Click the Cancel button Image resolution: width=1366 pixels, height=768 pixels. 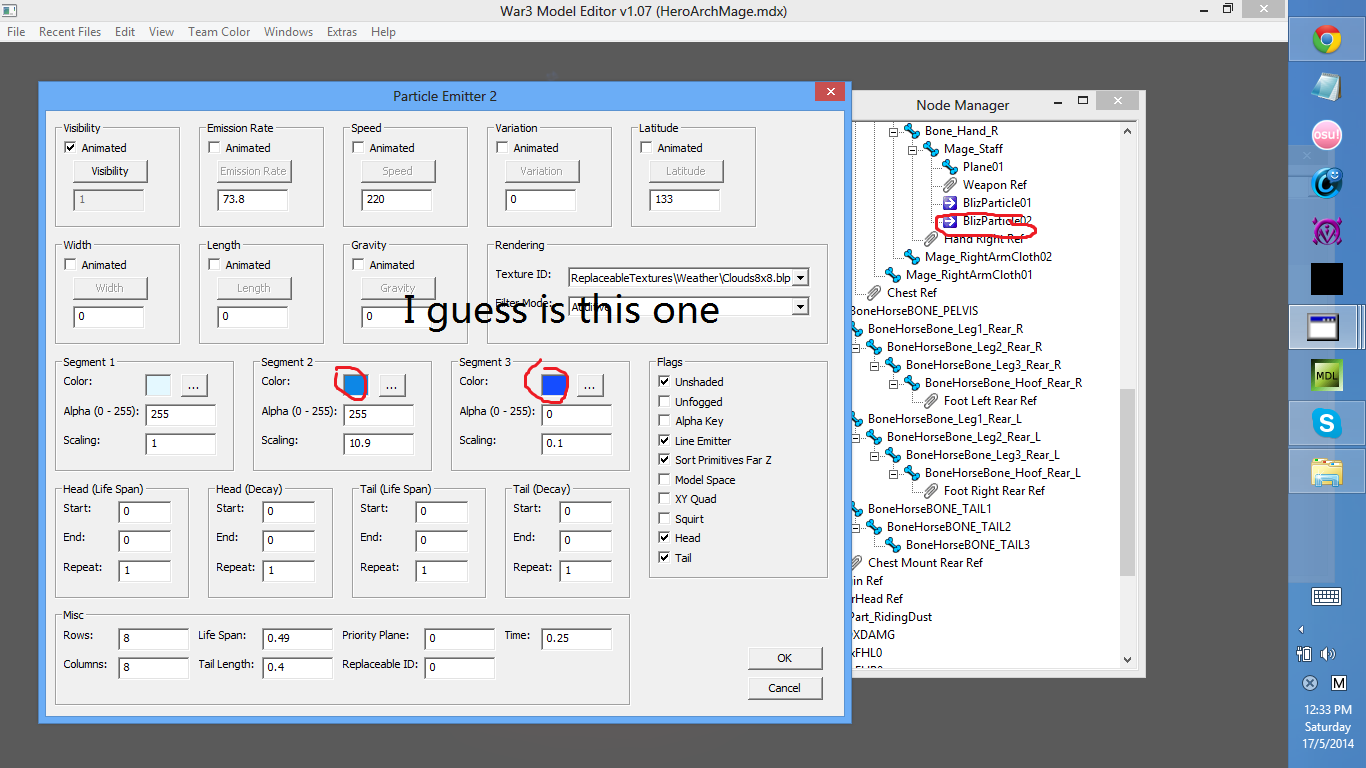click(785, 688)
